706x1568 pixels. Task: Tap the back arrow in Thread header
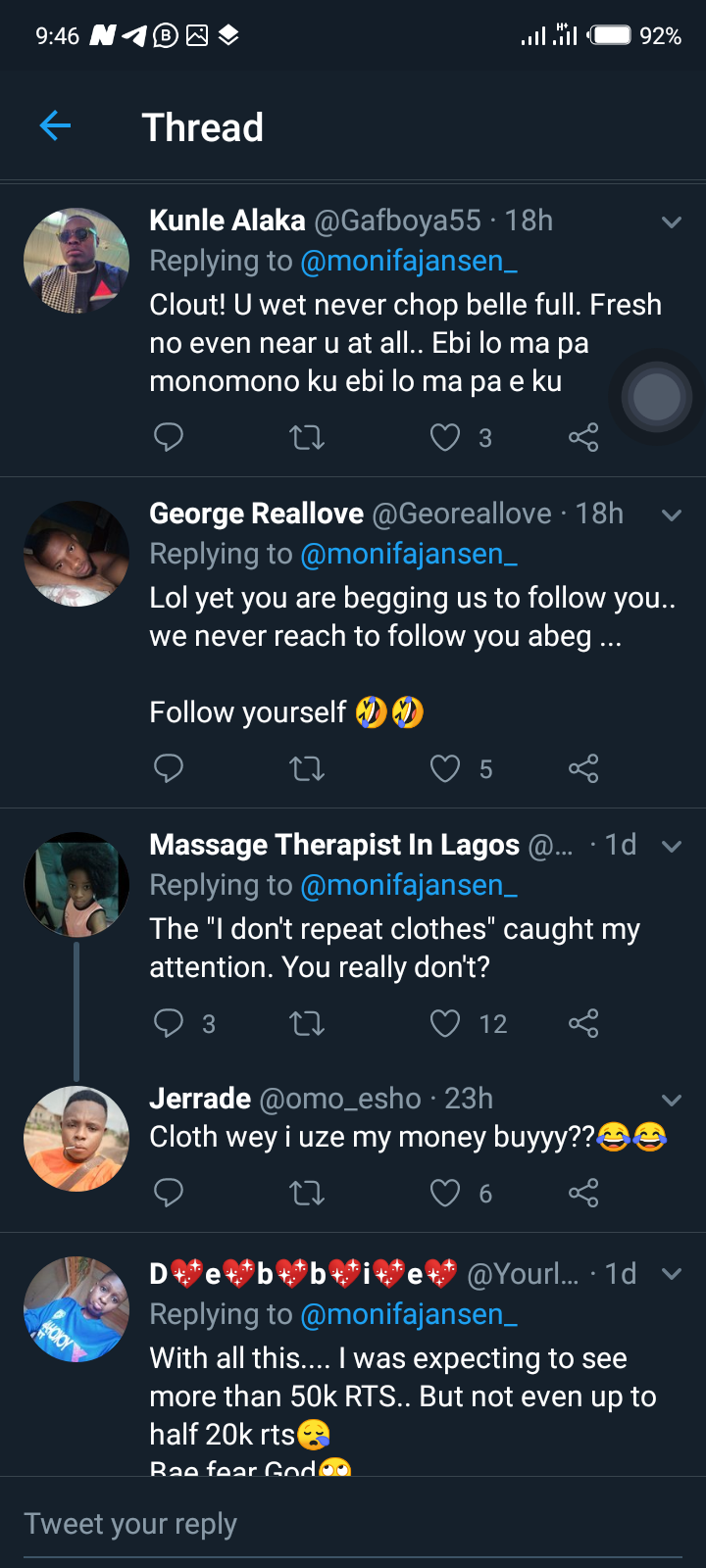[55, 125]
